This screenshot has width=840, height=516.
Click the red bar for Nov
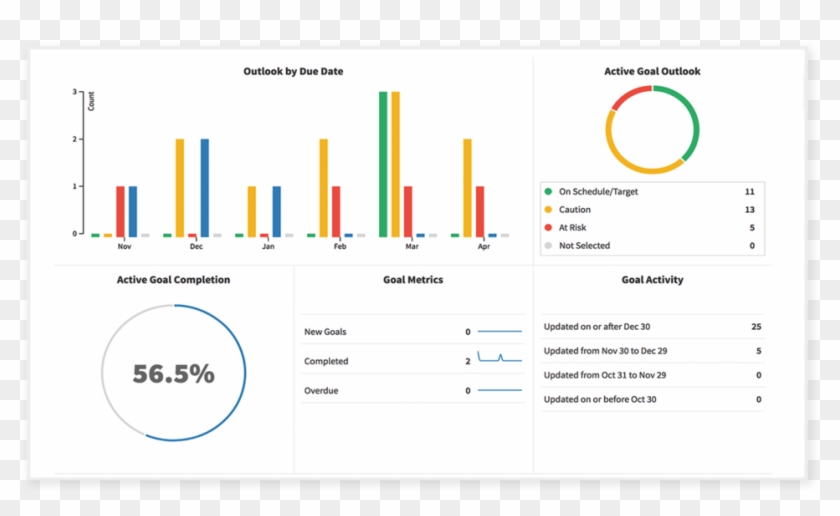[120, 210]
